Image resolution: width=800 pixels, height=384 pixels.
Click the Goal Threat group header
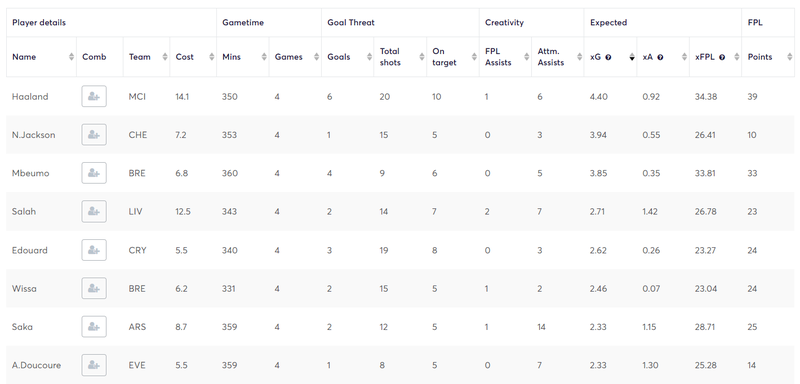click(x=351, y=22)
